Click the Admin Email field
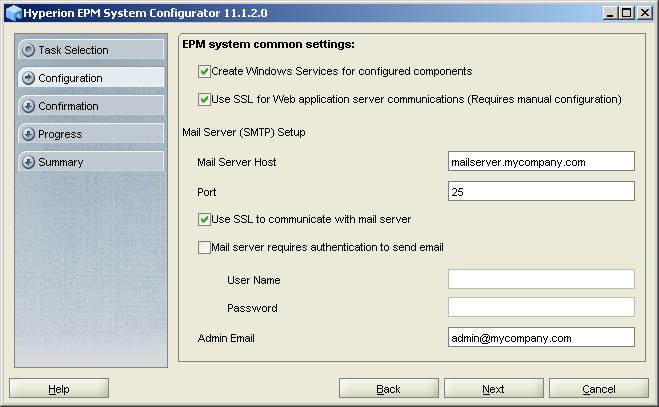The width and height of the screenshot is (659, 407). (x=541, y=337)
